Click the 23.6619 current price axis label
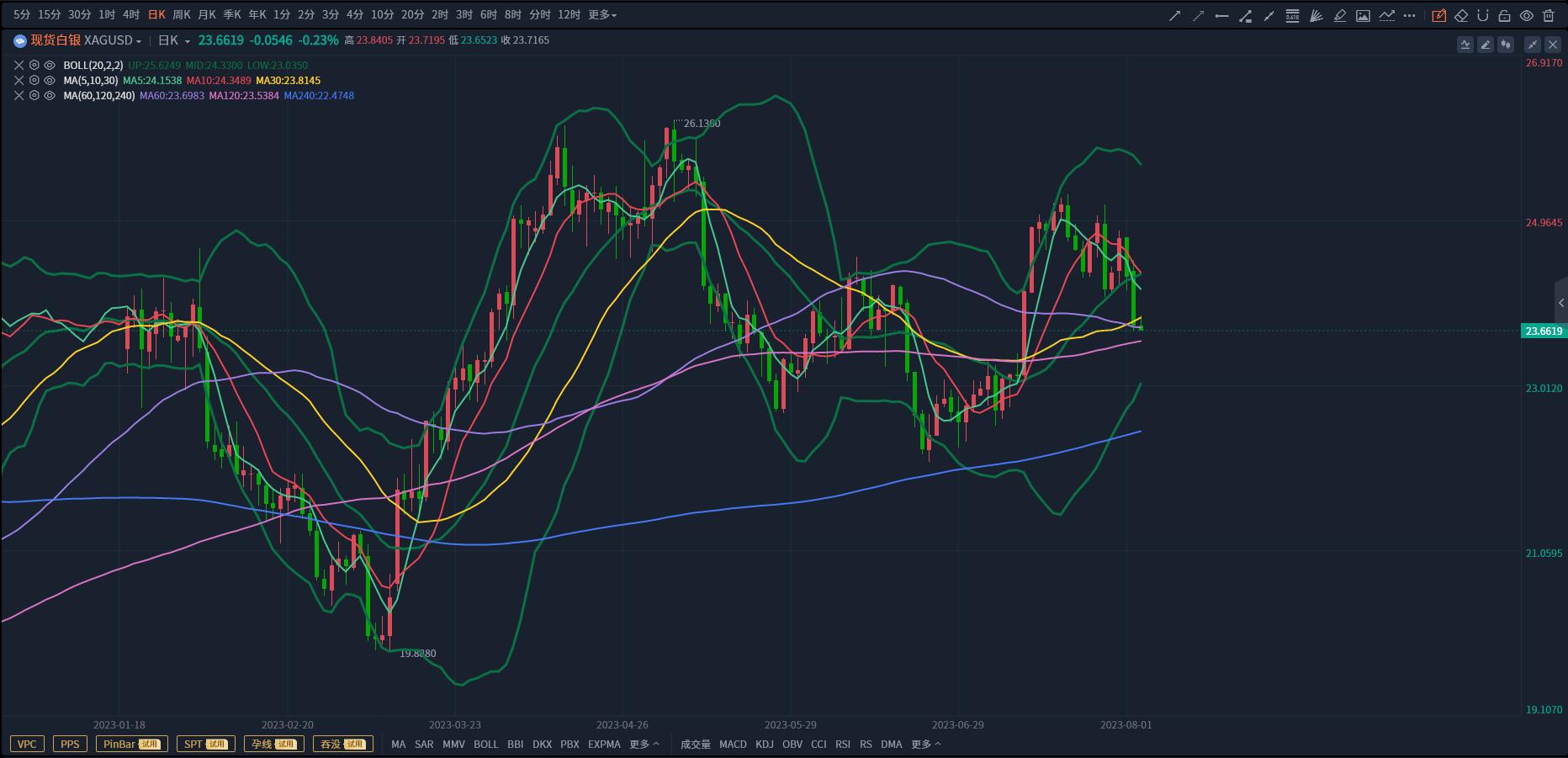This screenshot has height=758, width=1568. pos(1544,331)
